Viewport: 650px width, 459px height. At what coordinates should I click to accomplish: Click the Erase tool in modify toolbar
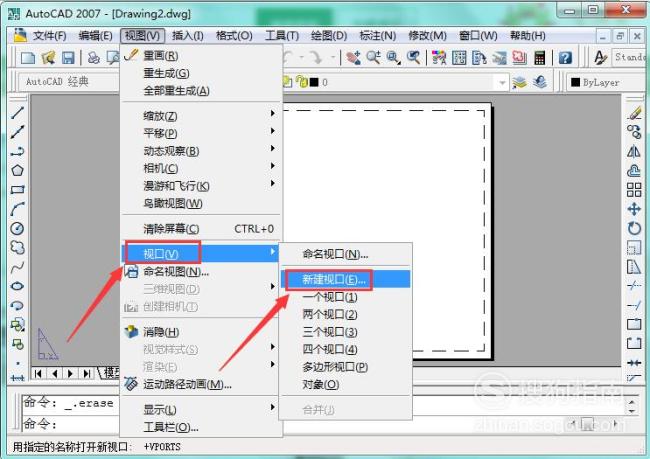point(634,113)
